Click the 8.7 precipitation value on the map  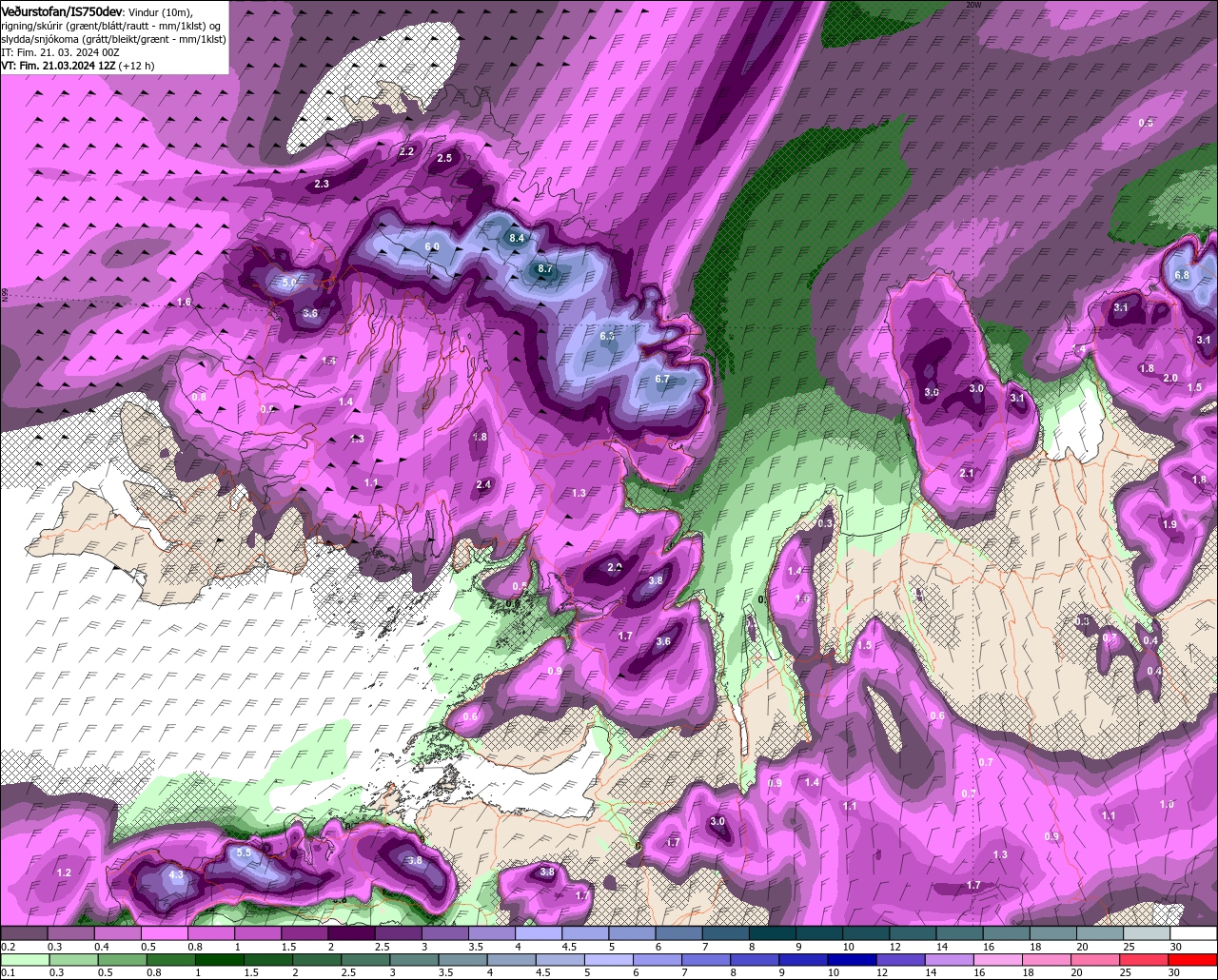[545, 269]
